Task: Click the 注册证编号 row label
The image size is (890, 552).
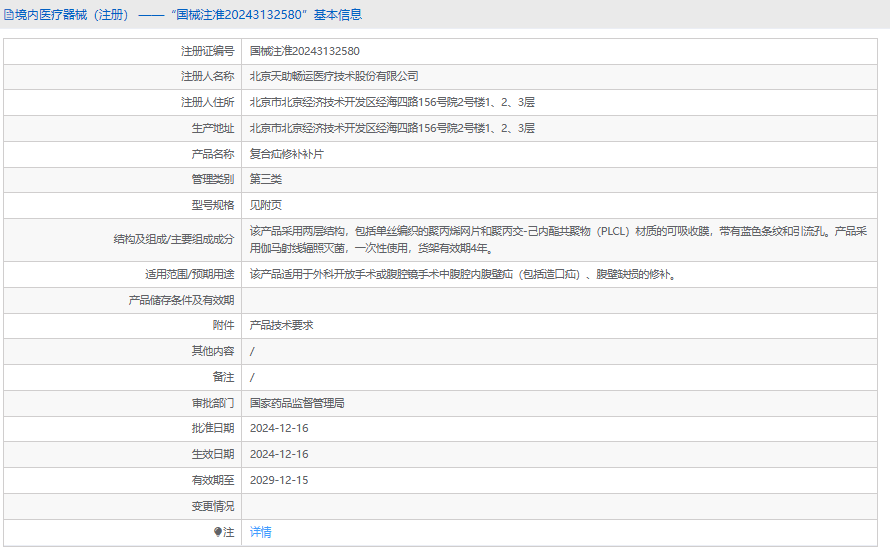Action: pyautogui.click(x=208, y=51)
